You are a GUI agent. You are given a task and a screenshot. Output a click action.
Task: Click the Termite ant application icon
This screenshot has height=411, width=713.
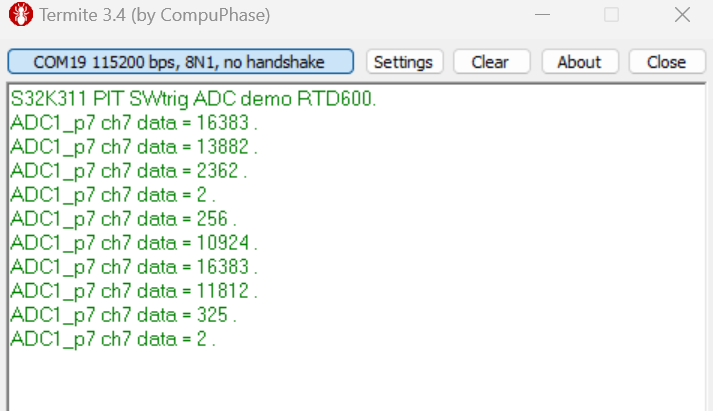click(20, 15)
